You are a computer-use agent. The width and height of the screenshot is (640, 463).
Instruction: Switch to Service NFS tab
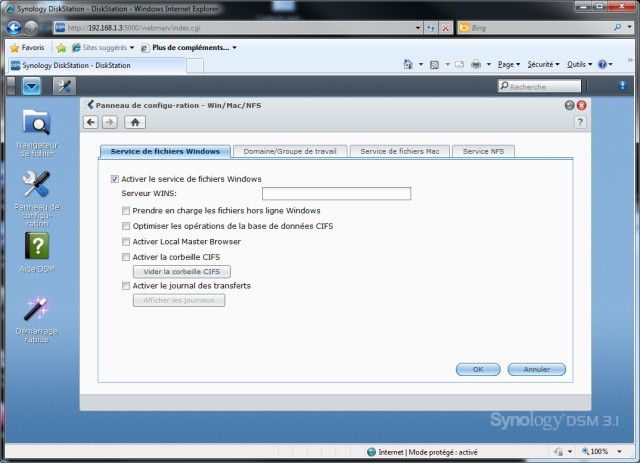click(x=483, y=151)
